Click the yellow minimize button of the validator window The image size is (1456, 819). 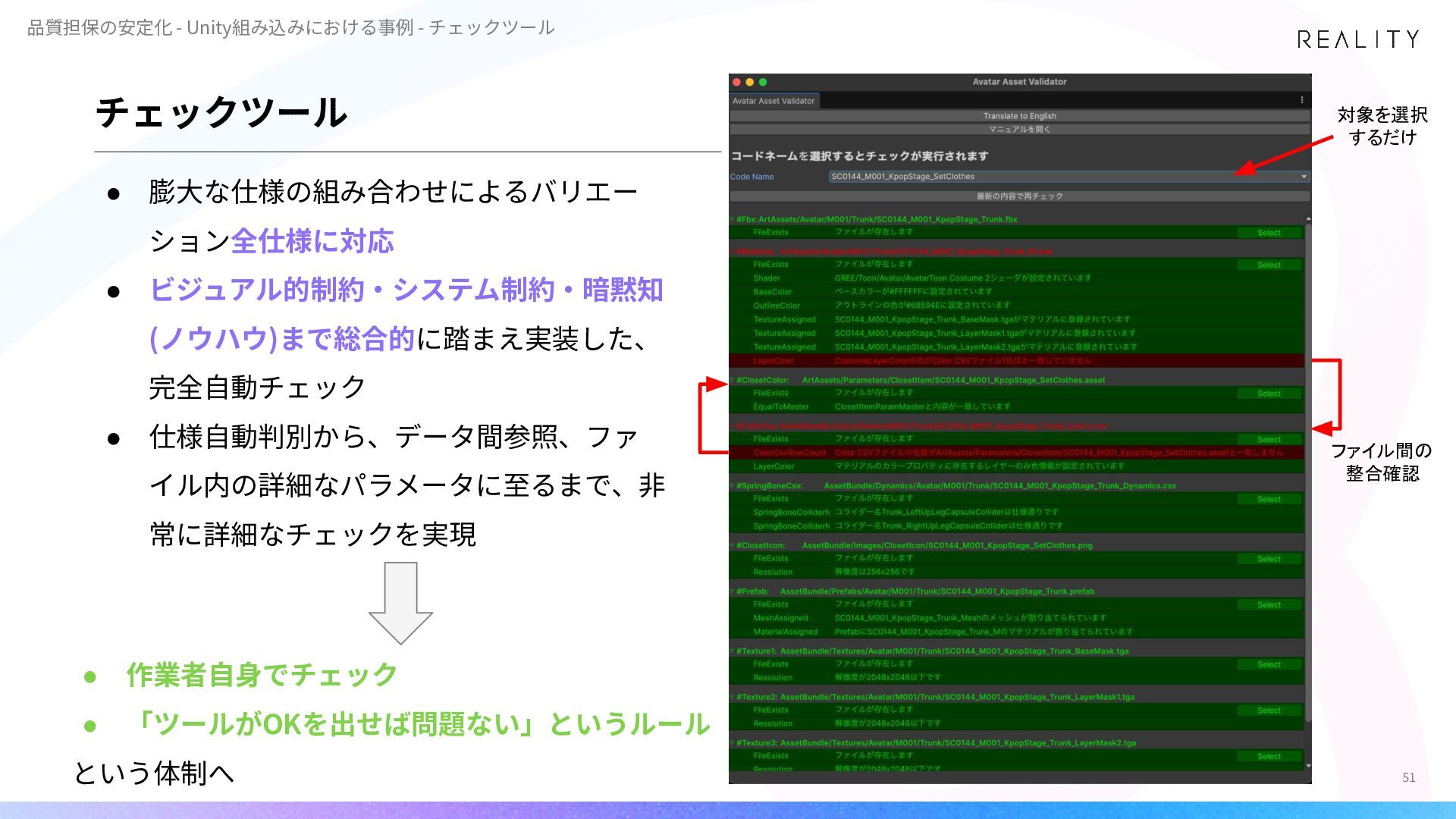click(x=750, y=82)
